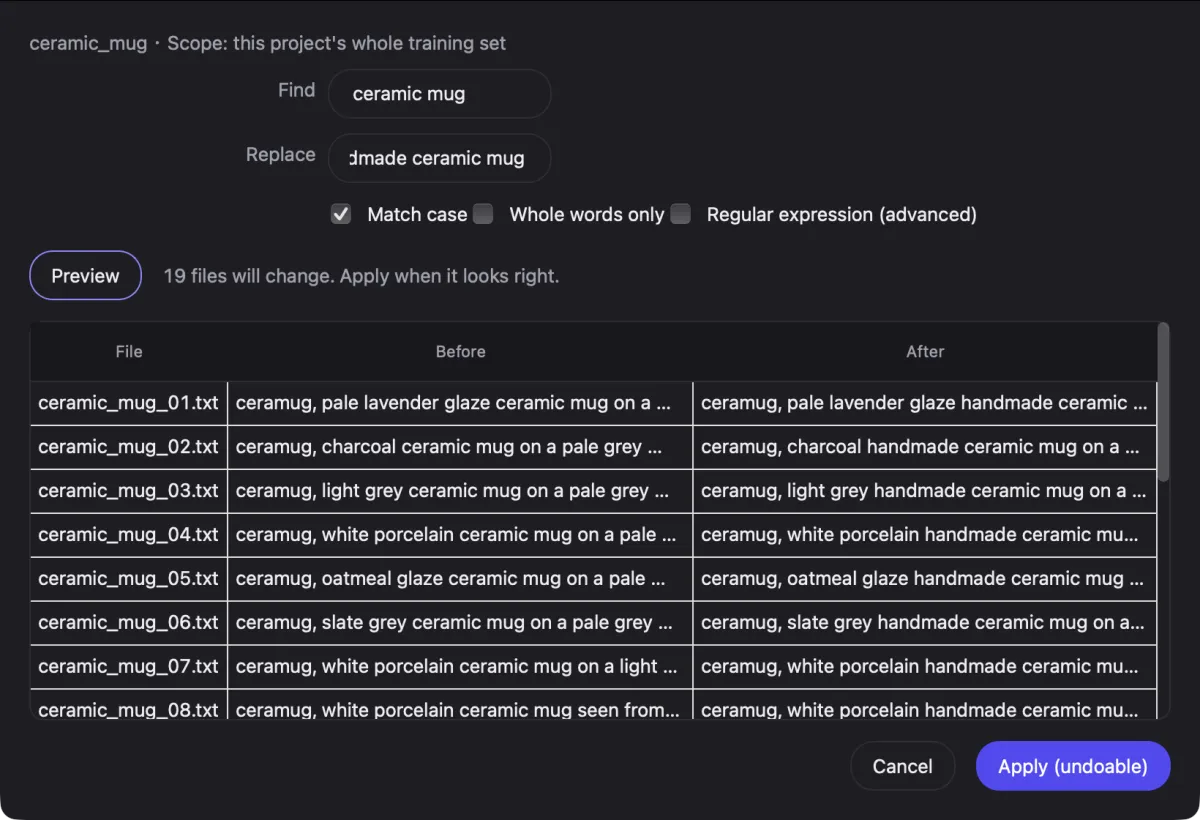Click the 'Replace' field label
The image size is (1200, 820).
coord(280,155)
